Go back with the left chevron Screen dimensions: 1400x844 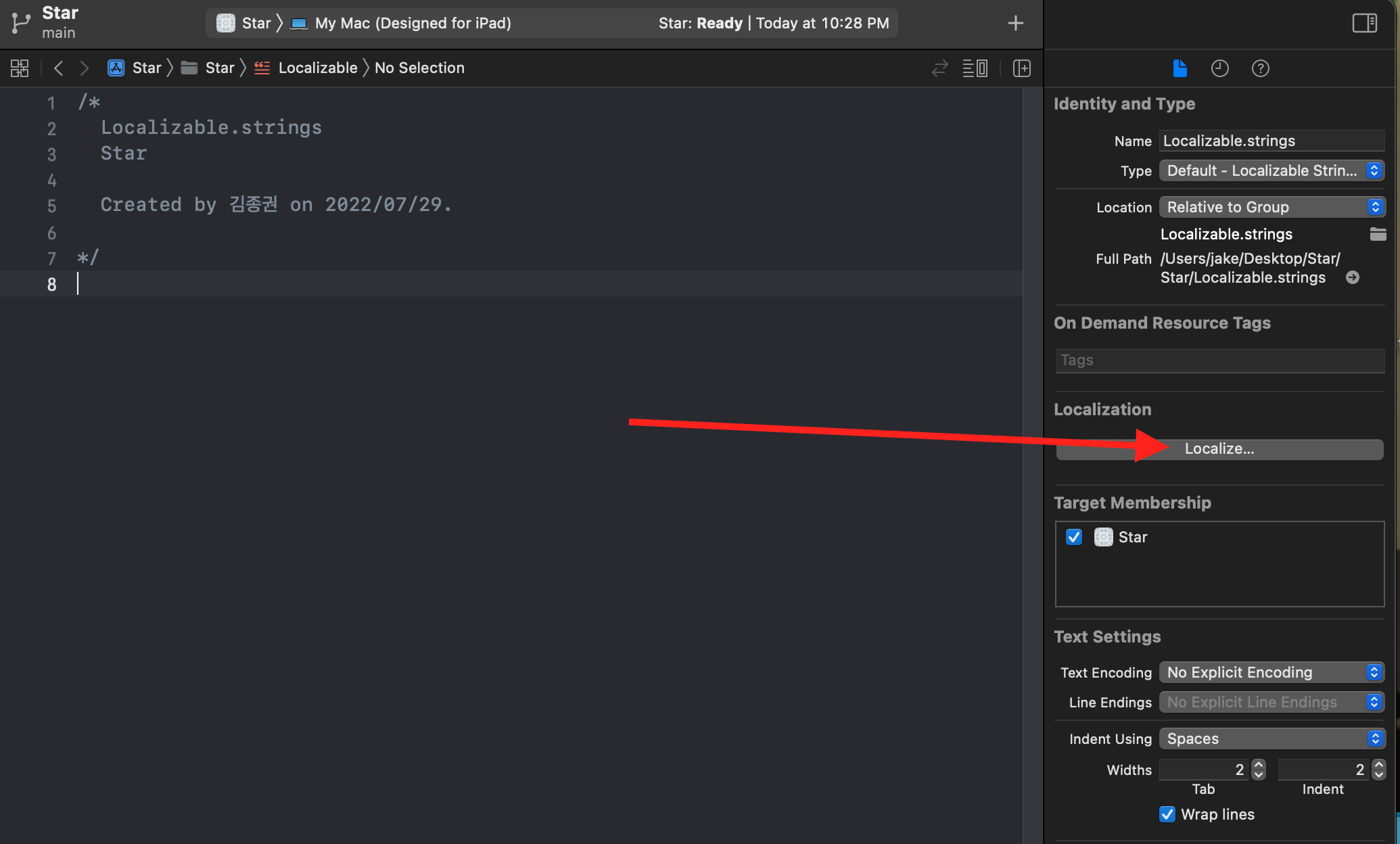pos(59,68)
